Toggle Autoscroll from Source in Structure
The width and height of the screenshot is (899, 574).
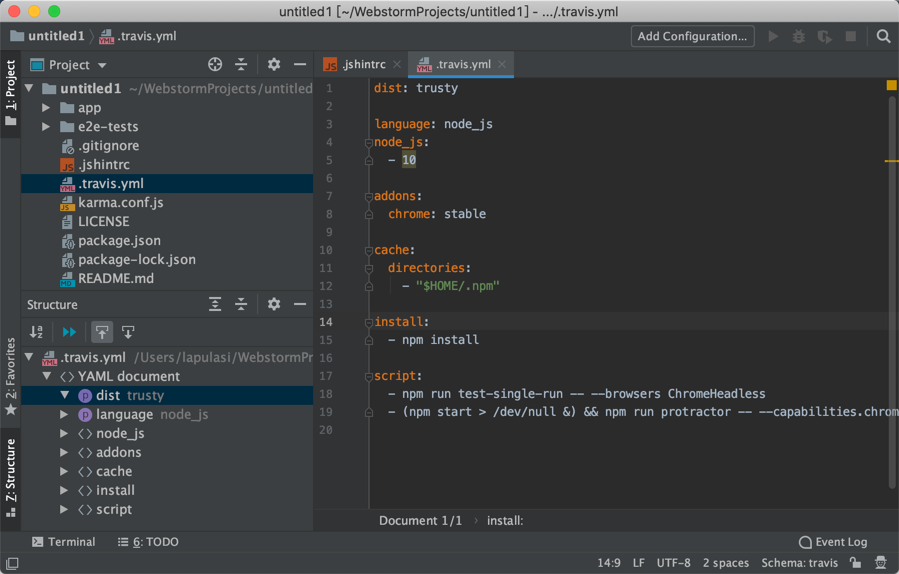[x=128, y=332]
